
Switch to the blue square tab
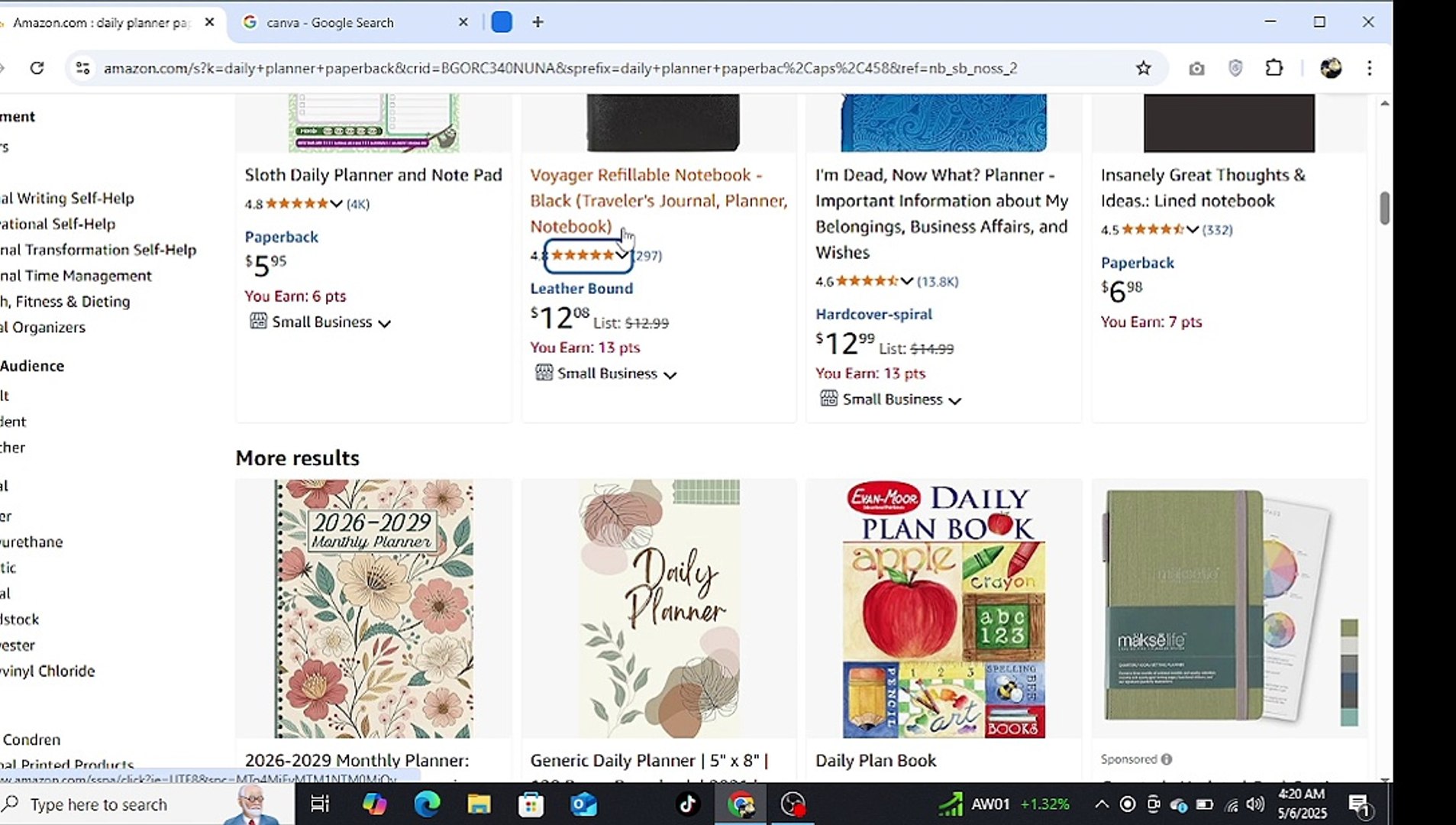pos(502,22)
